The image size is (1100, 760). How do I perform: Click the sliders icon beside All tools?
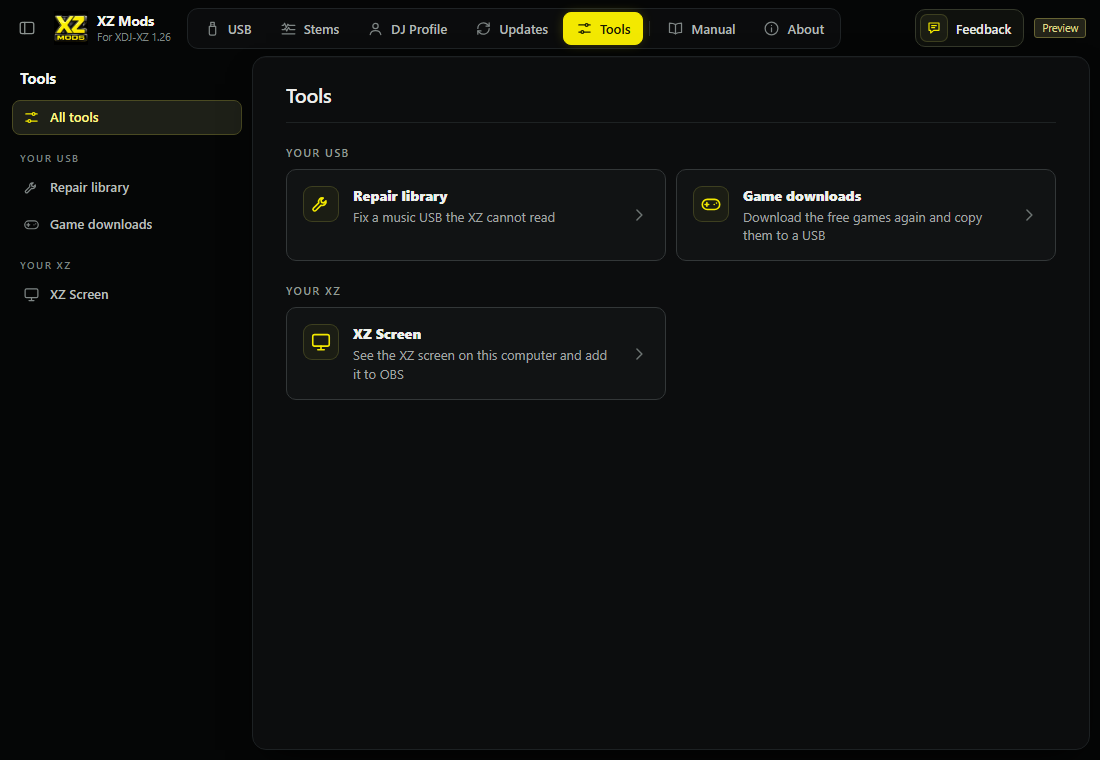[32, 117]
